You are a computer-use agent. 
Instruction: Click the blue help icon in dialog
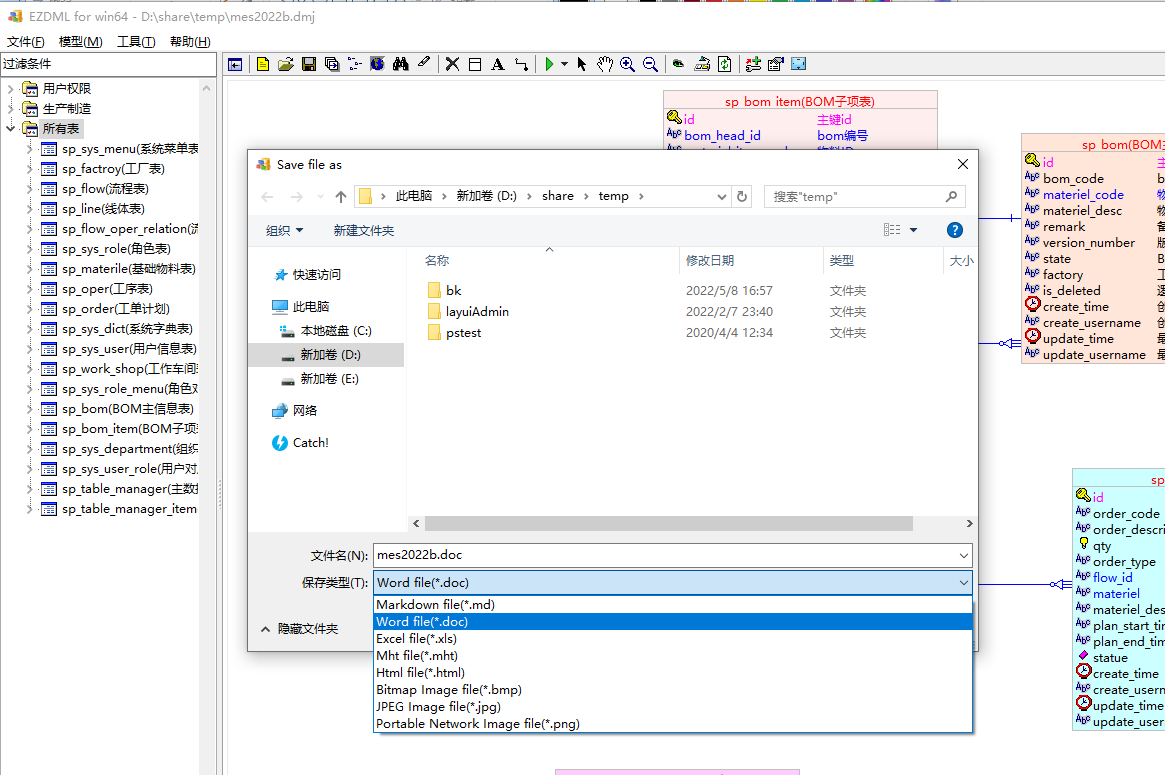tap(955, 230)
